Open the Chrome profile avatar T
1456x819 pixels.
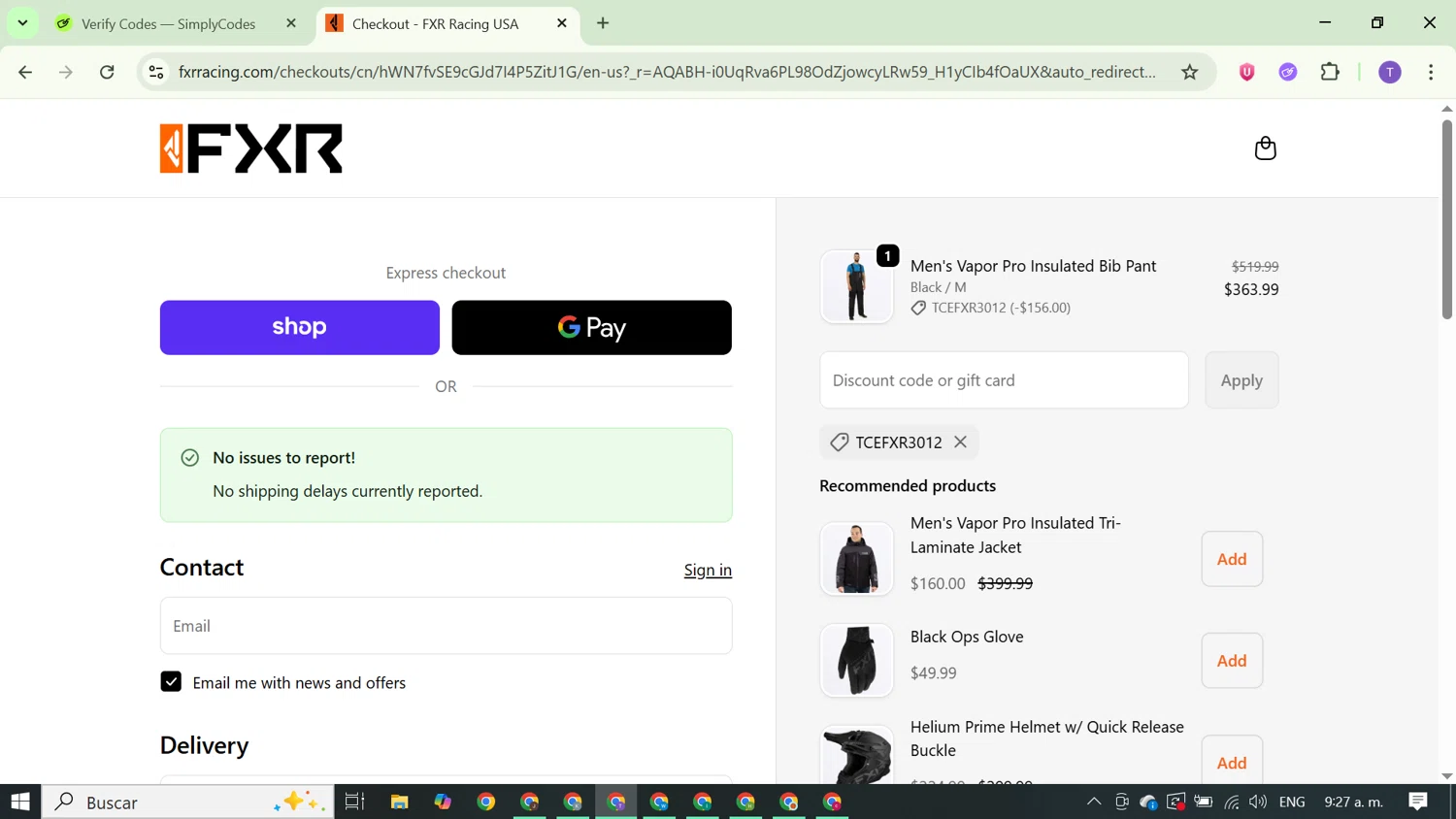pos(1390,72)
